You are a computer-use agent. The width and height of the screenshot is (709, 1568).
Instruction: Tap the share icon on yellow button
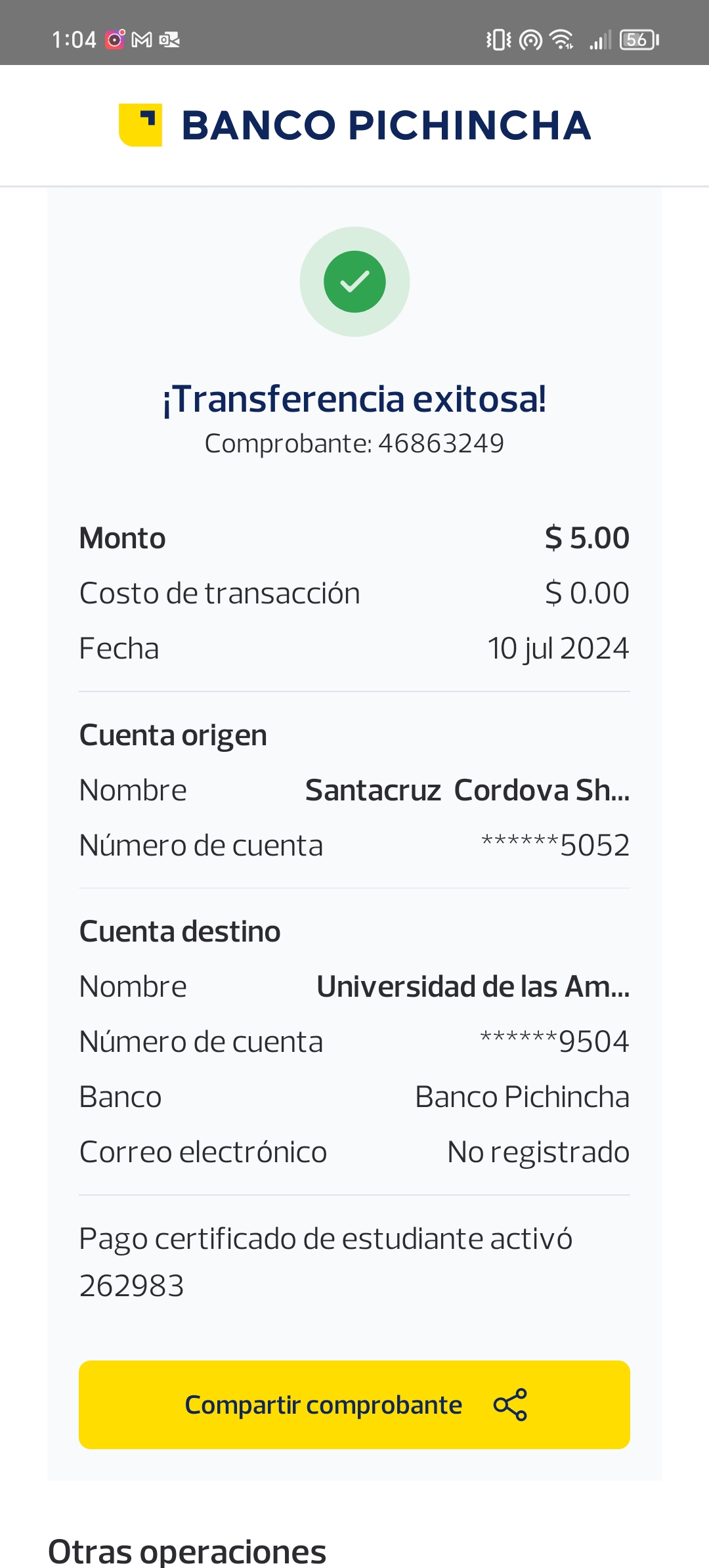click(510, 1405)
